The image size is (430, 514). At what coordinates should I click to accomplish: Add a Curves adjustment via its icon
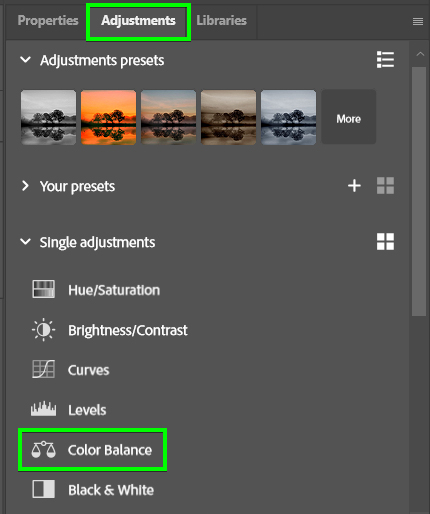pos(43,369)
